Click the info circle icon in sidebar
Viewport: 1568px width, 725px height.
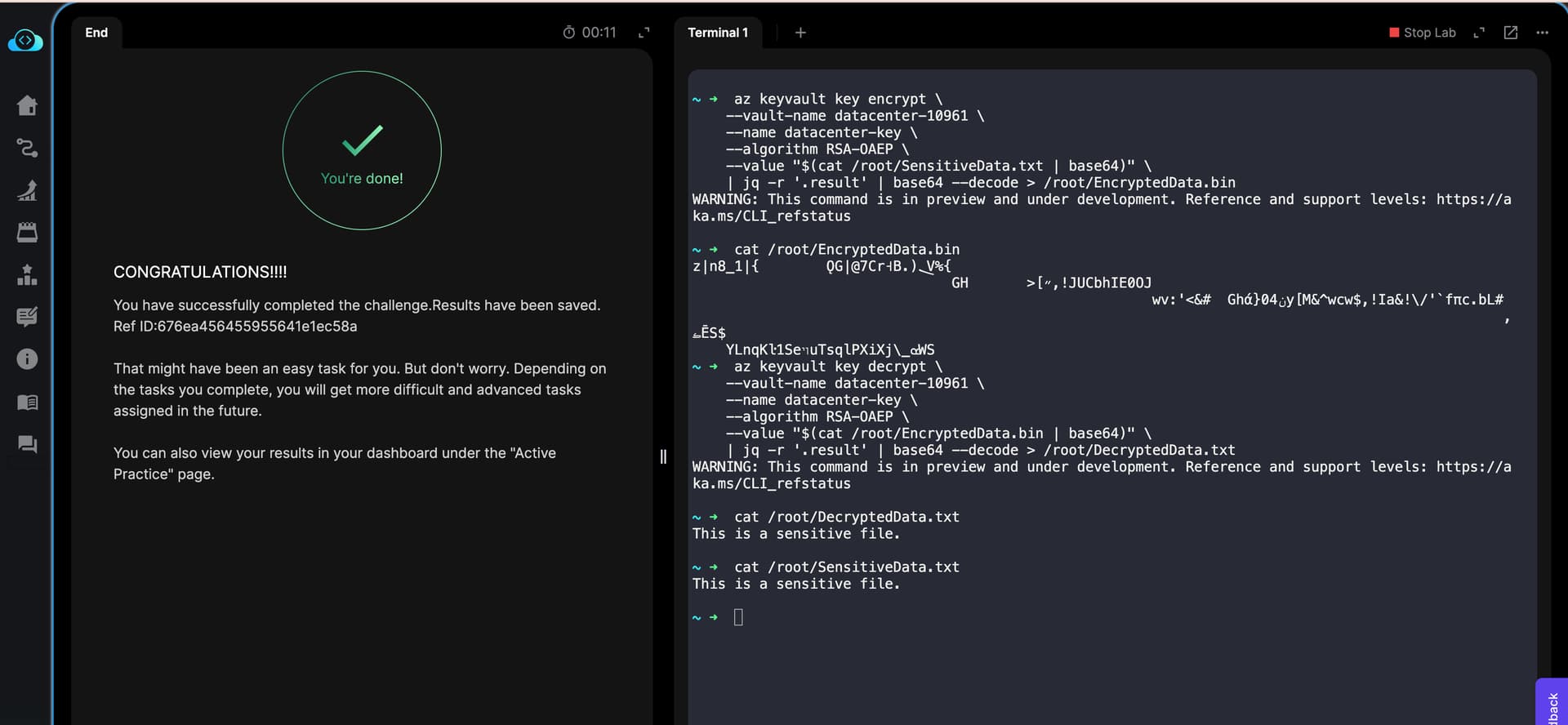[27, 359]
